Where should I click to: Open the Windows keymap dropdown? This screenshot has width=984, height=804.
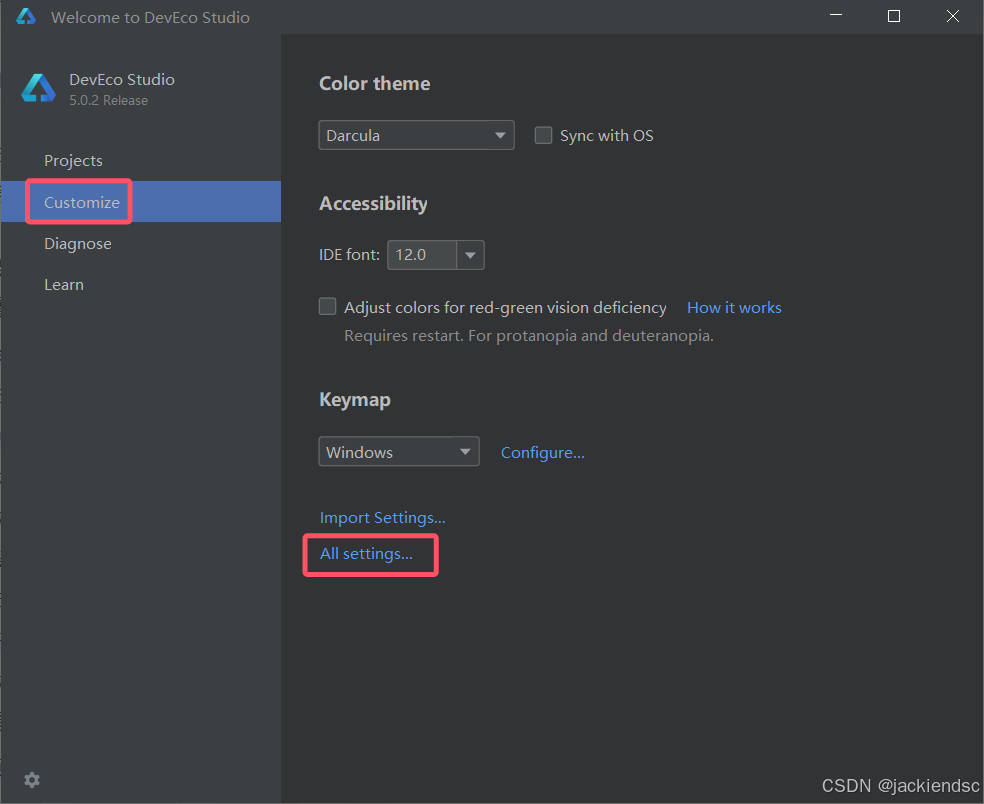click(399, 452)
